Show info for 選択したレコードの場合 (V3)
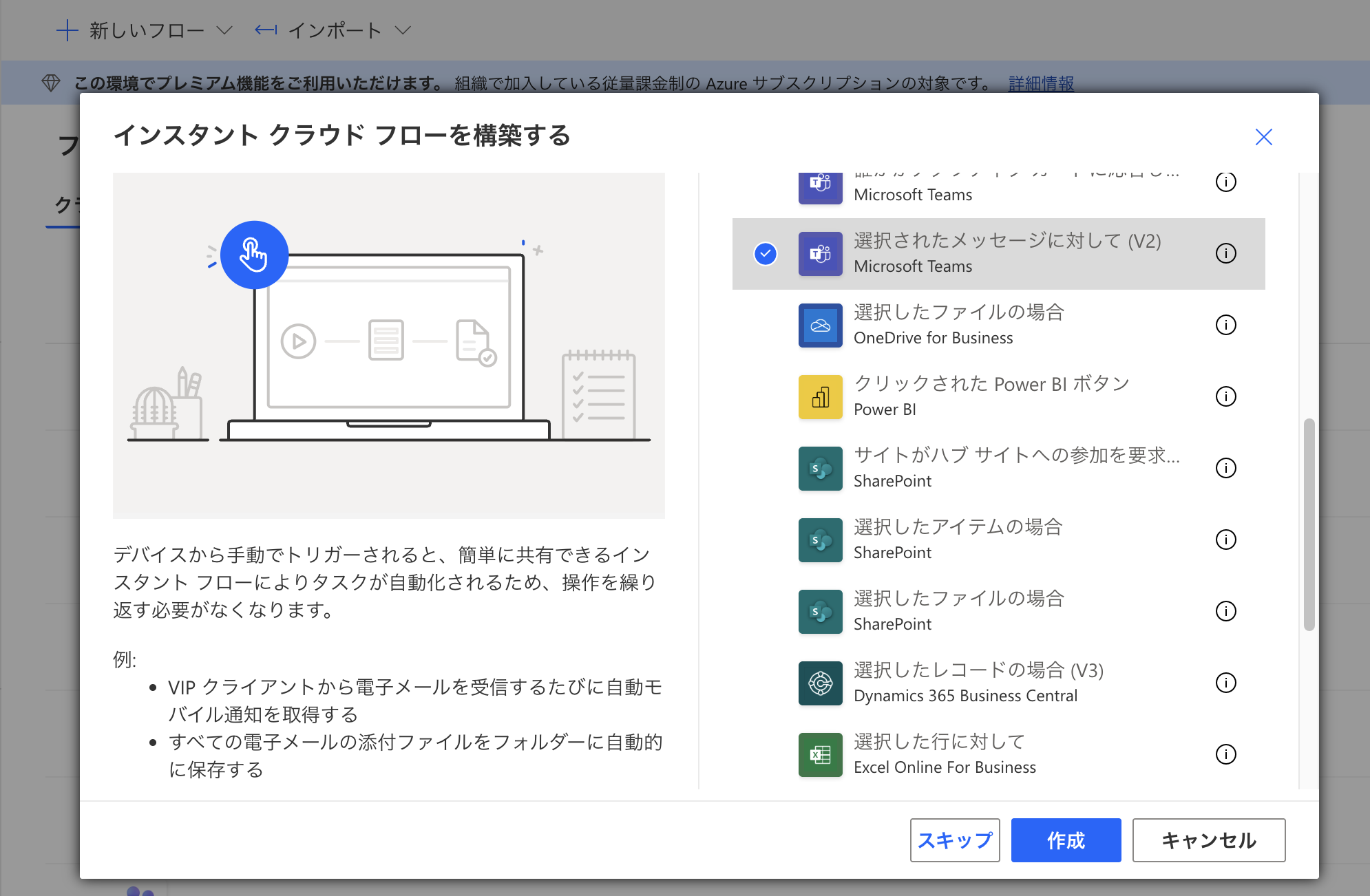The width and height of the screenshot is (1370, 896). click(x=1225, y=683)
